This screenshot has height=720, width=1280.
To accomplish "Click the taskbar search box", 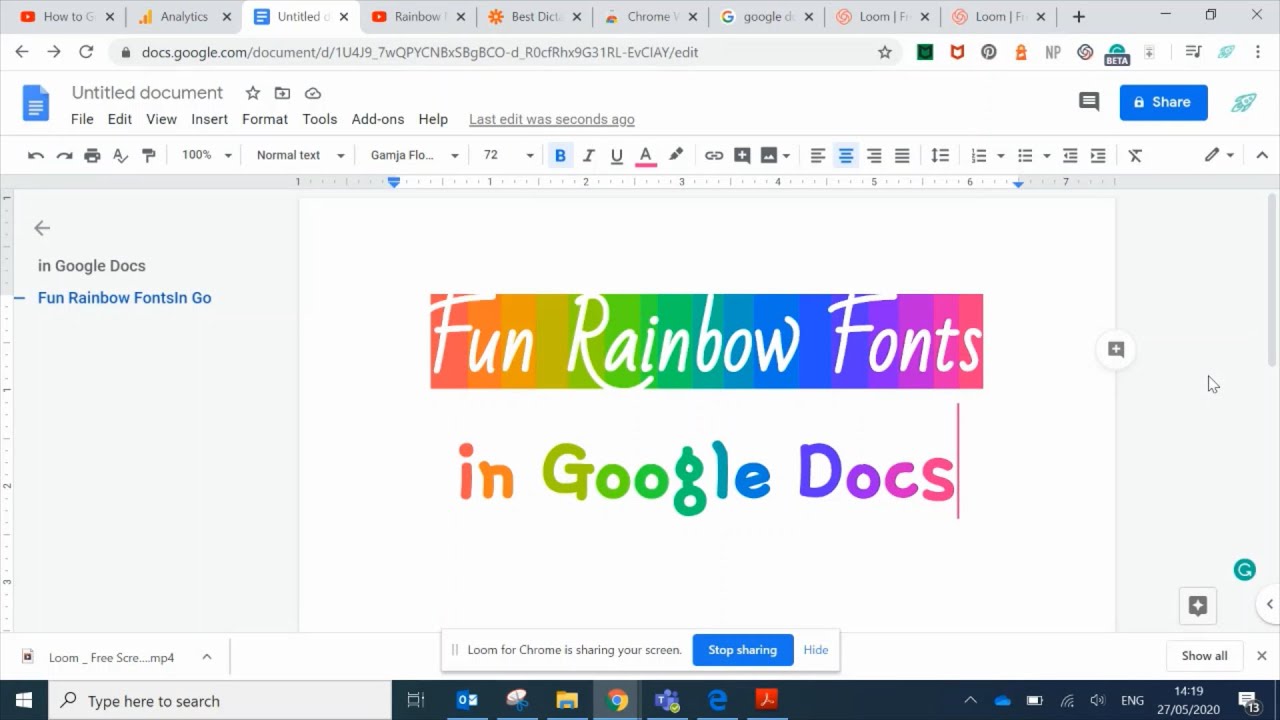I will [x=220, y=700].
